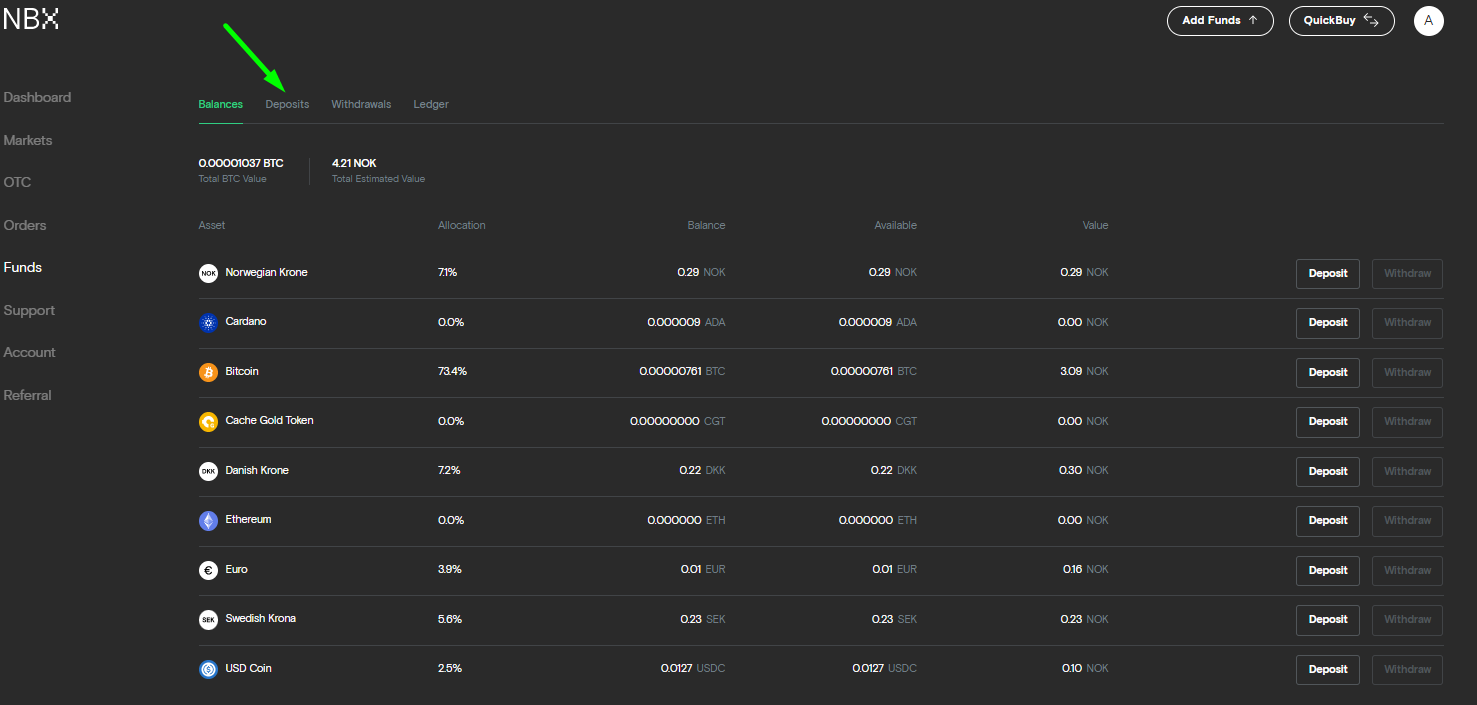Open the Withdrawals tab
Image resolution: width=1477 pixels, height=705 pixels.
(x=361, y=104)
